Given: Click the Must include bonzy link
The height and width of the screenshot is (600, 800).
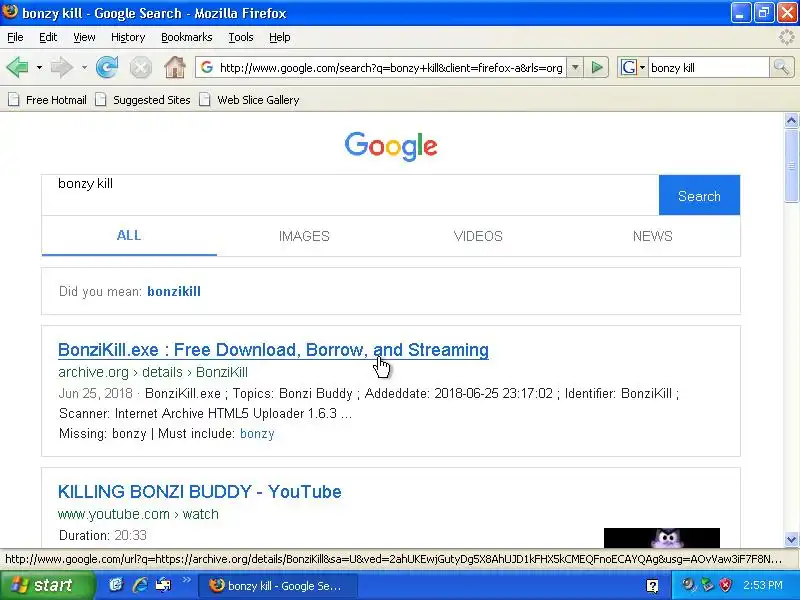Looking at the screenshot, I should [x=257, y=434].
